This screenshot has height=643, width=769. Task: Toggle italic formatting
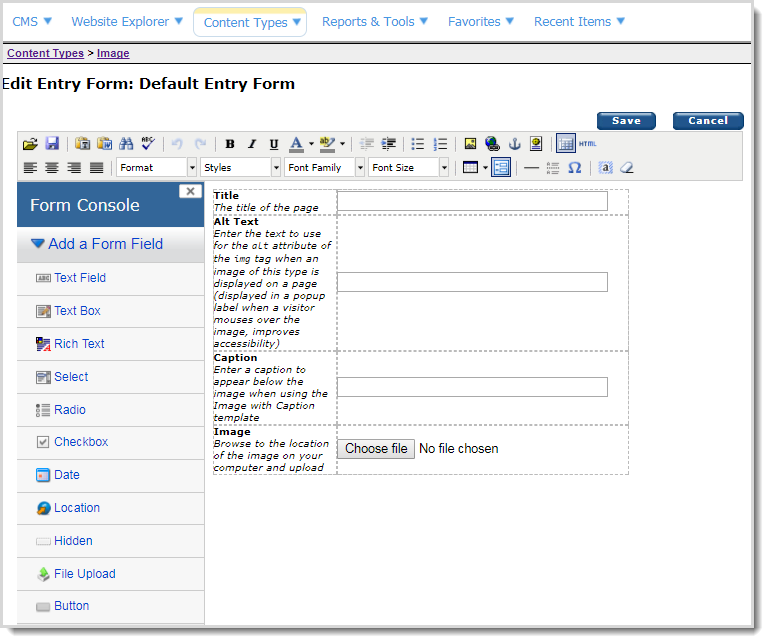pos(252,145)
